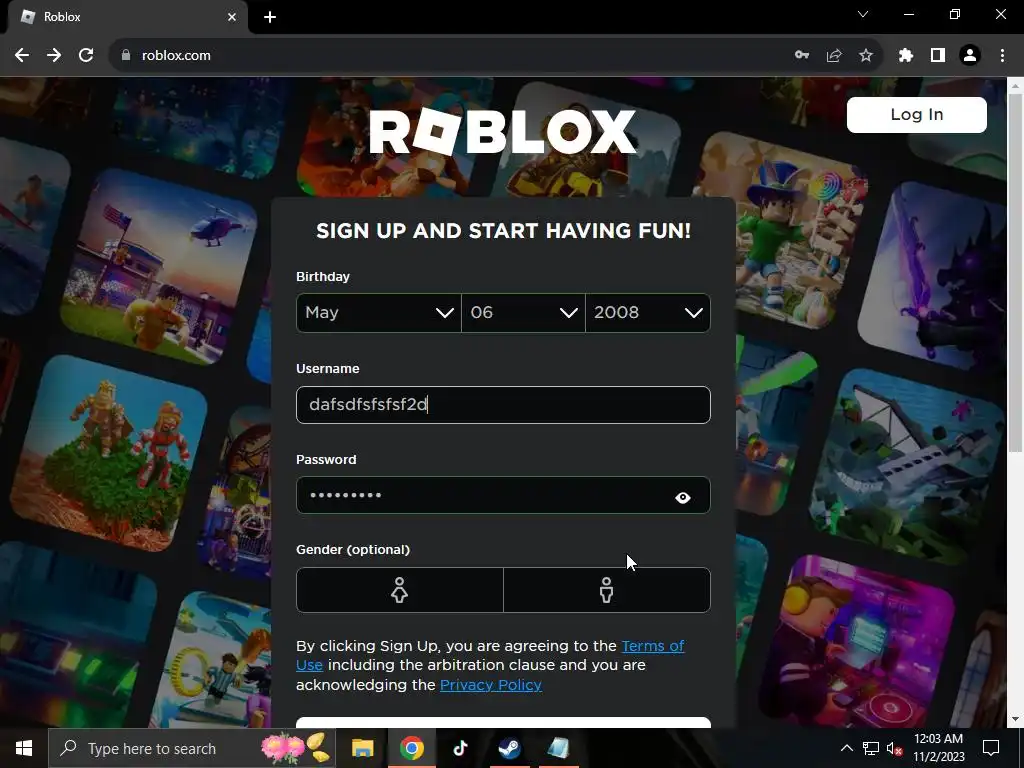Open the tab search chevron
The image size is (1024, 768).
click(x=863, y=14)
